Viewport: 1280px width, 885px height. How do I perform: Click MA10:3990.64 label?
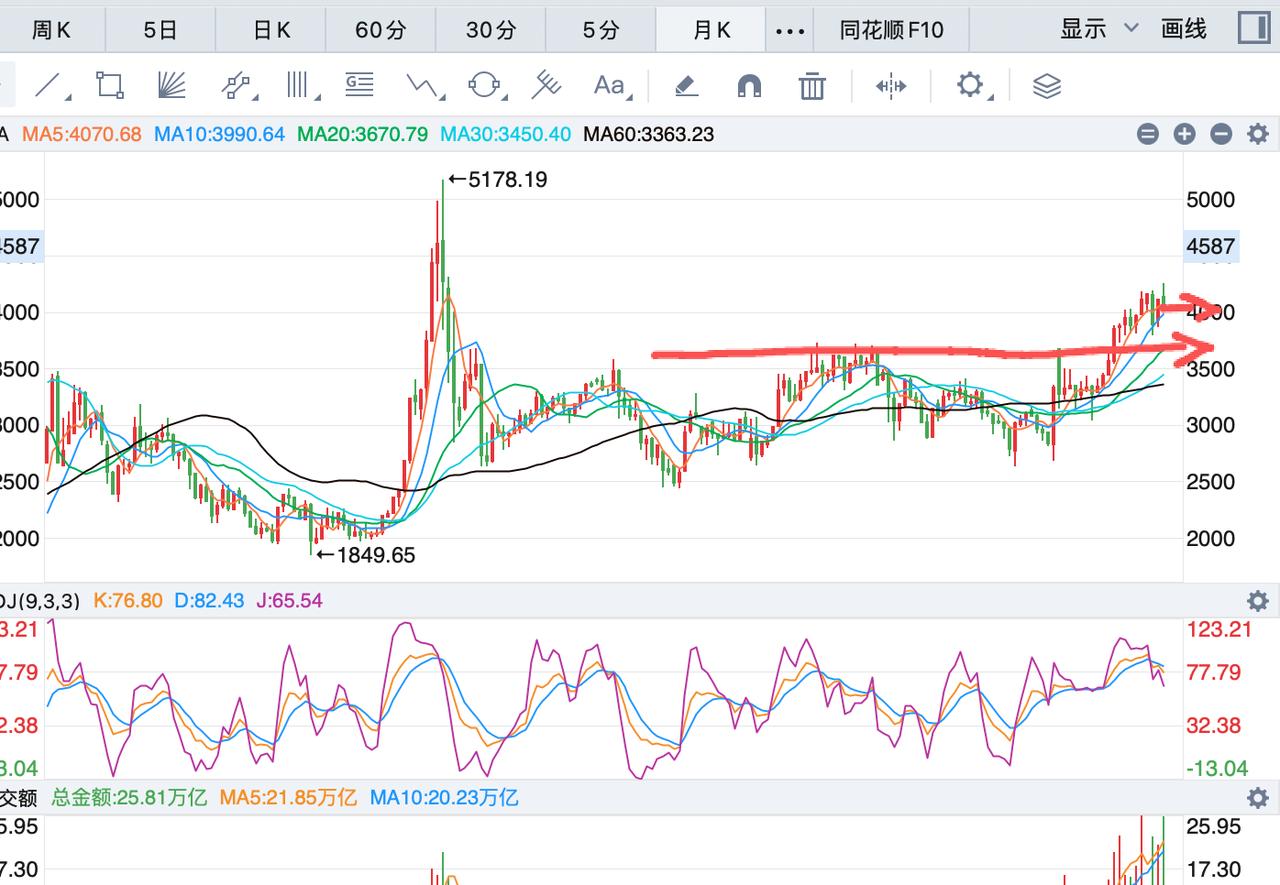pos(219,134)
